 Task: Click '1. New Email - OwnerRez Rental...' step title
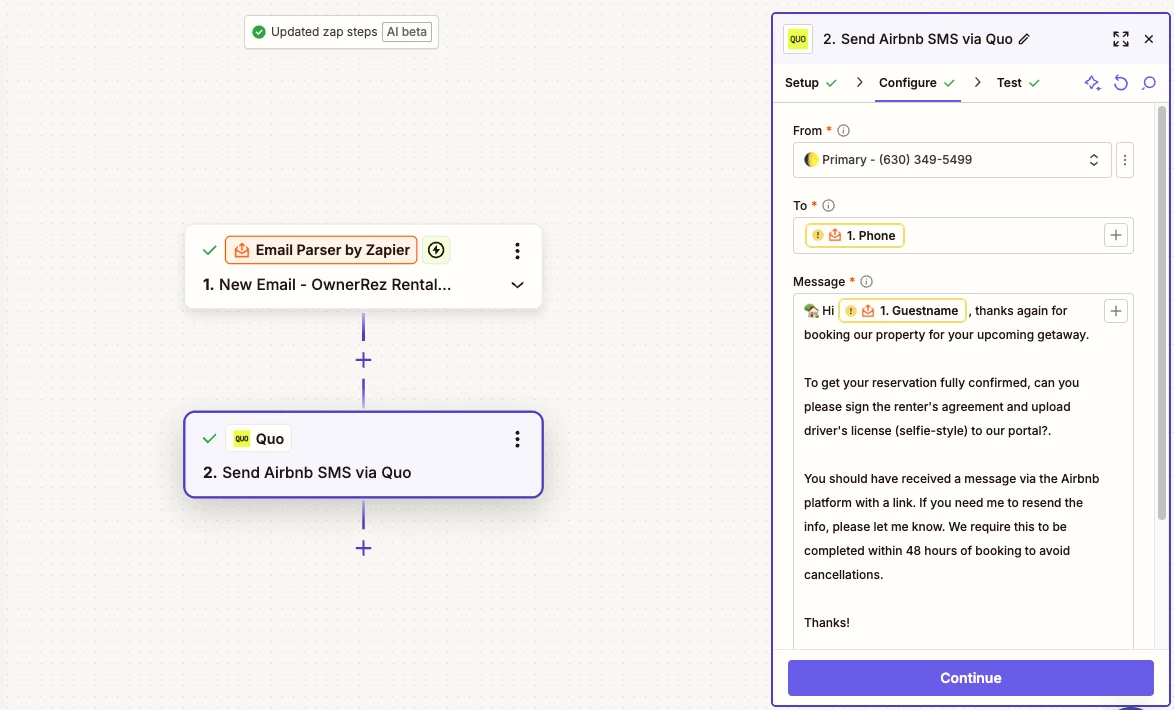[327, 285]
